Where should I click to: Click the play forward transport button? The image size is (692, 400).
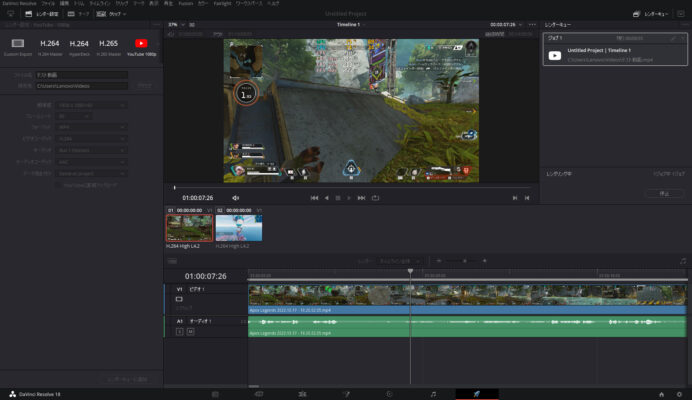pyautogui.click(x=349, y=198)
